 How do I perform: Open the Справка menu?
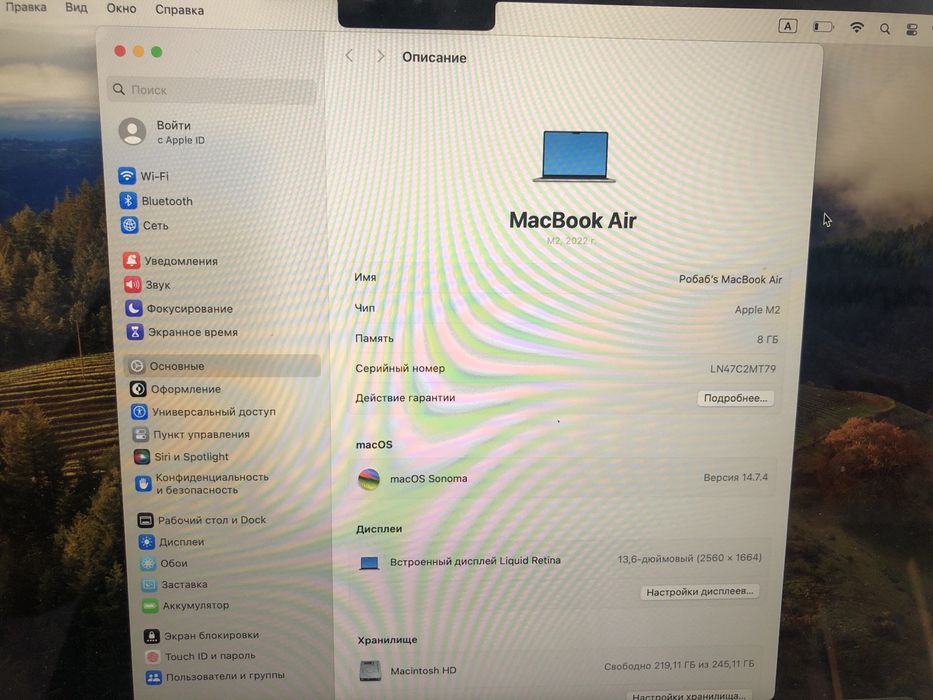point(179,10)
